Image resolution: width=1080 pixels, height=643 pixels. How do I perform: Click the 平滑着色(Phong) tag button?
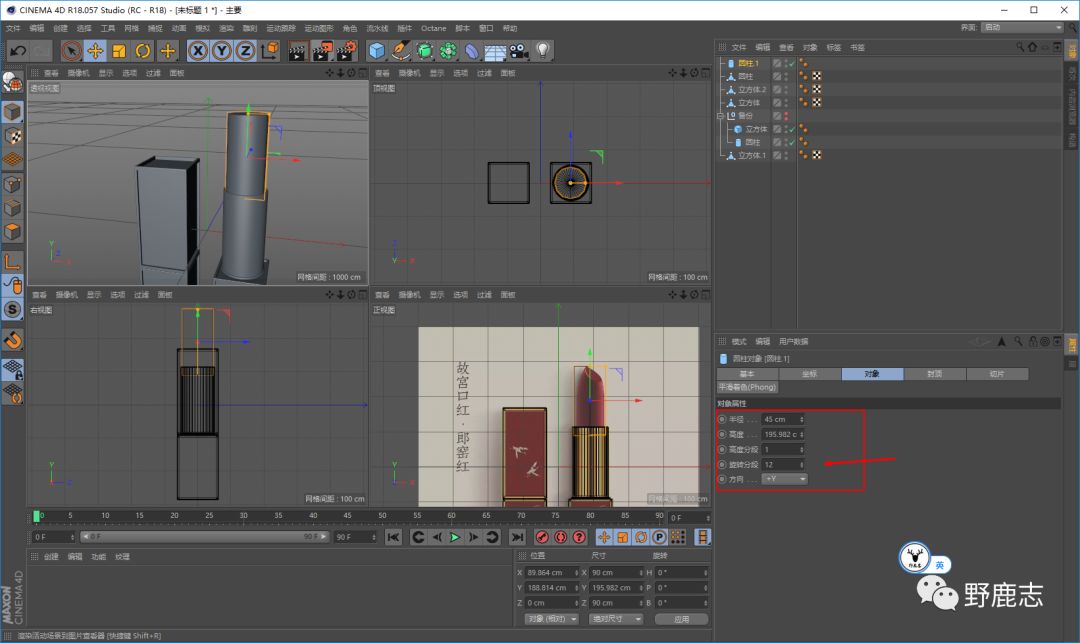747,387
